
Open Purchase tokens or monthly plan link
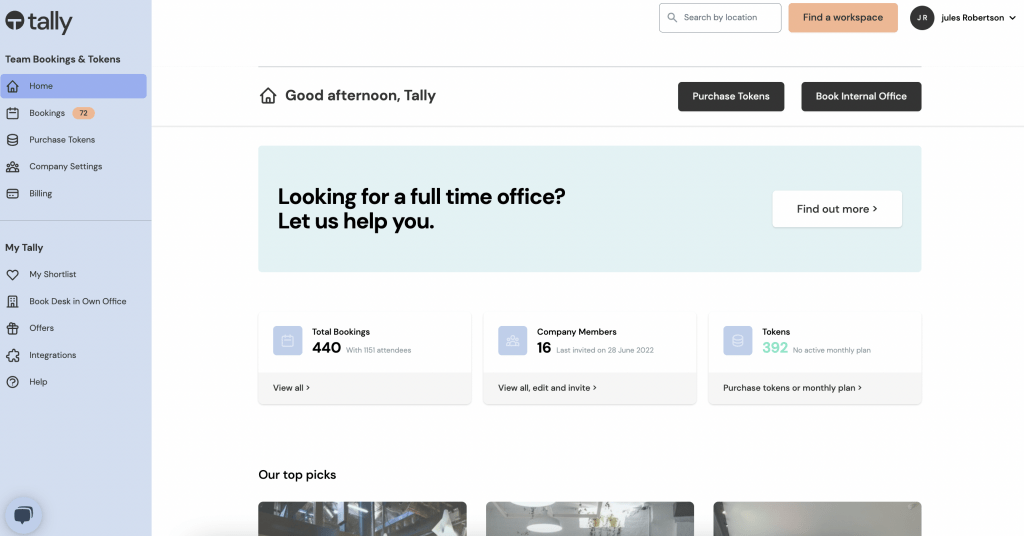point(792,388)
